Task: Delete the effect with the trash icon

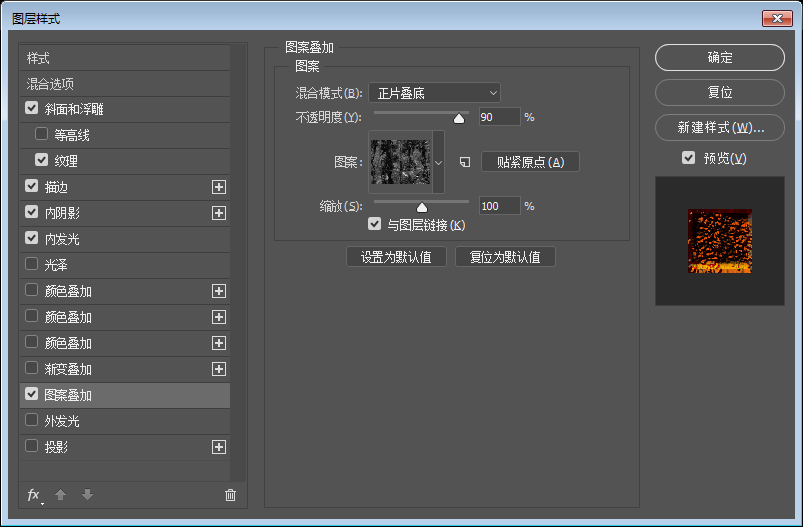Action: pyautogui.click(x=230, y=495)
